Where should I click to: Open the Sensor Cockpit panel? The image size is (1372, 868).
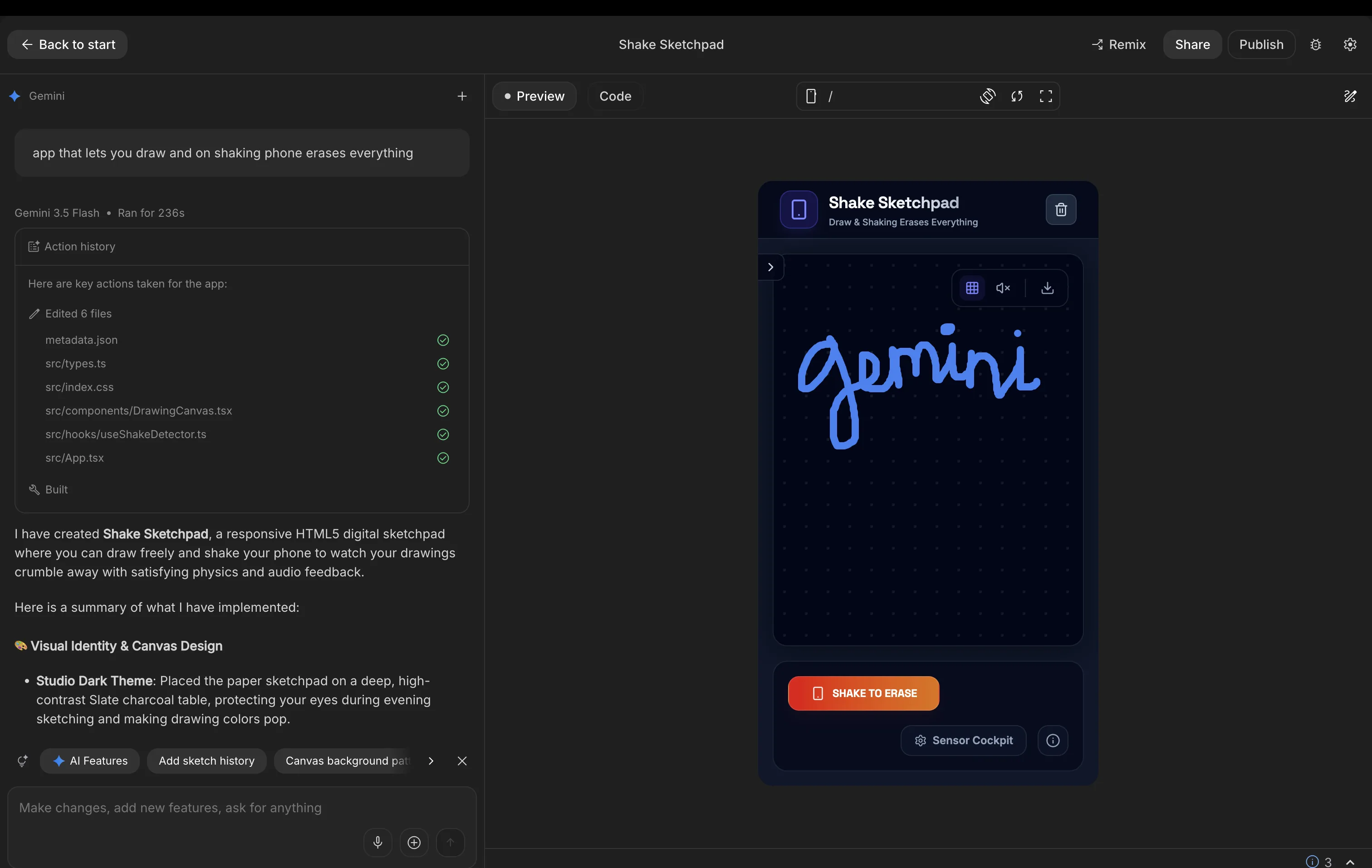click(963, 741)
